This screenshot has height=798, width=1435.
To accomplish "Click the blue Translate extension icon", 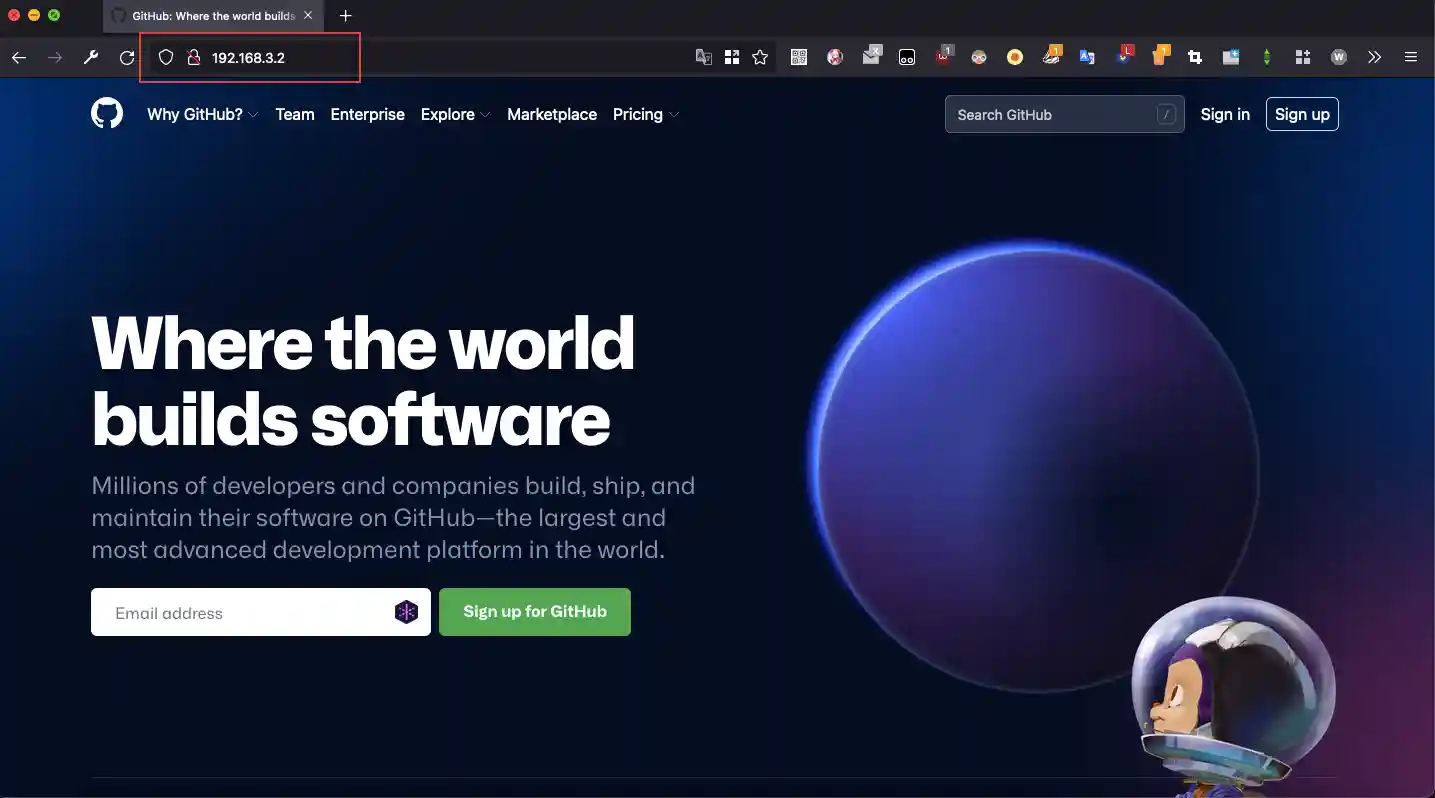I will coord(1087,58).
